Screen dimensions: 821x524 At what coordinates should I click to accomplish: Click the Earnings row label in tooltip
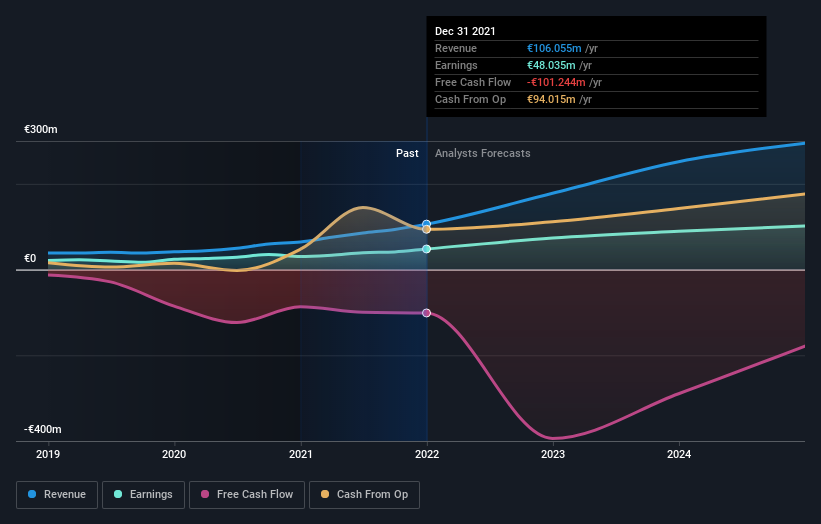tap(456, 65)
